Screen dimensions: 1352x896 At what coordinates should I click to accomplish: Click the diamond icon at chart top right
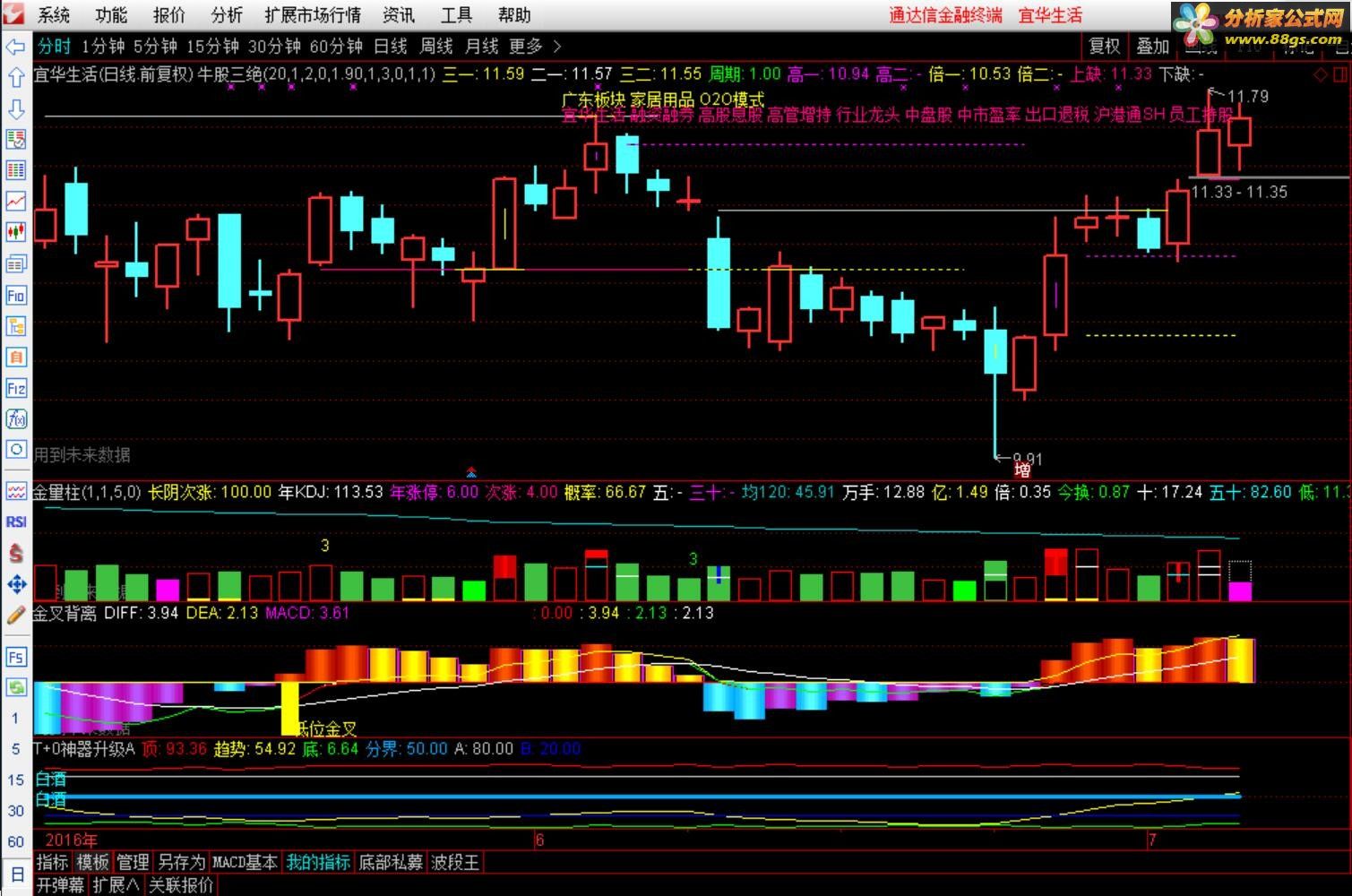[x=1322, y=74]
